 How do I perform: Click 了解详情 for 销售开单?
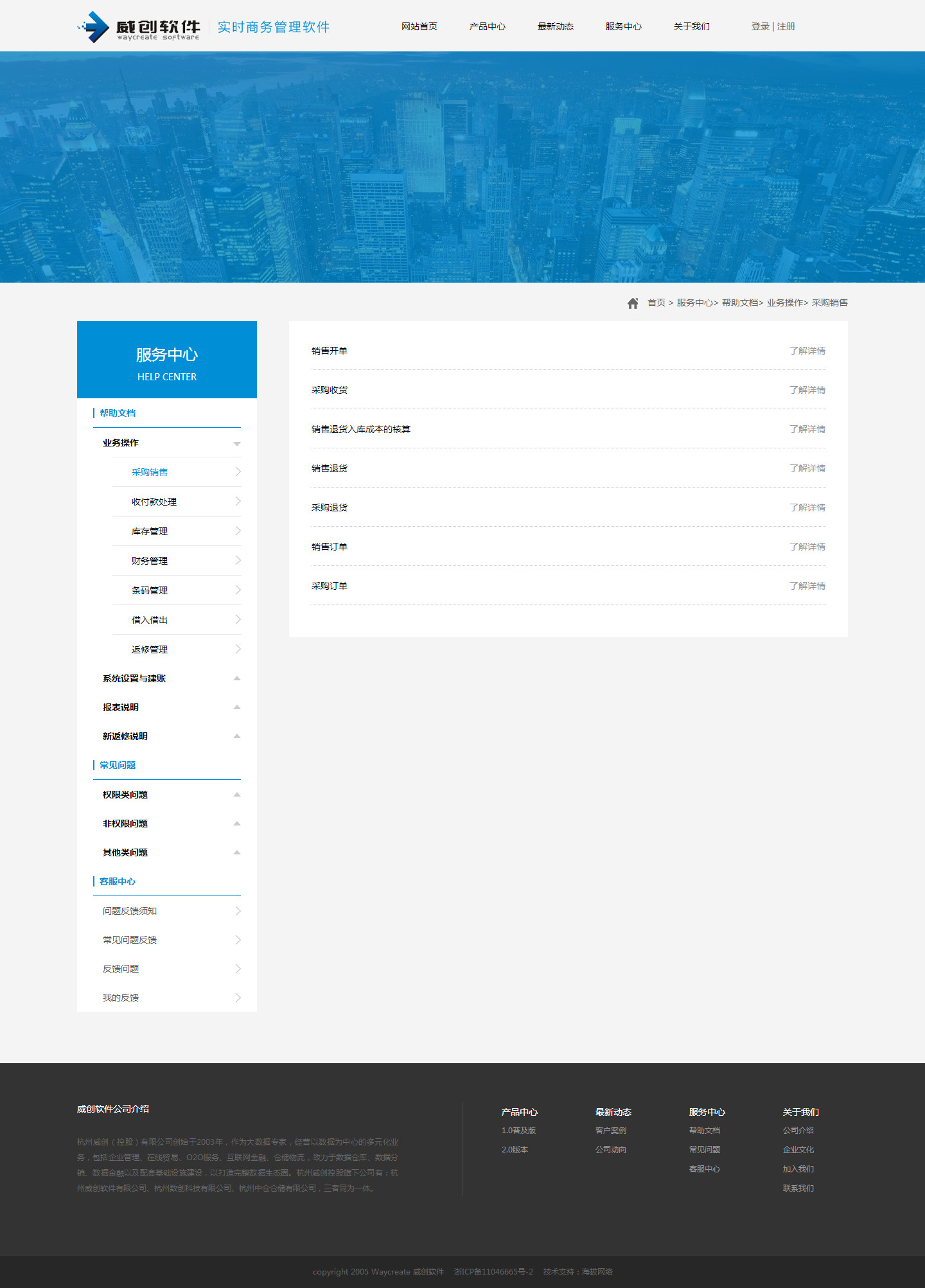pos(807,351)
